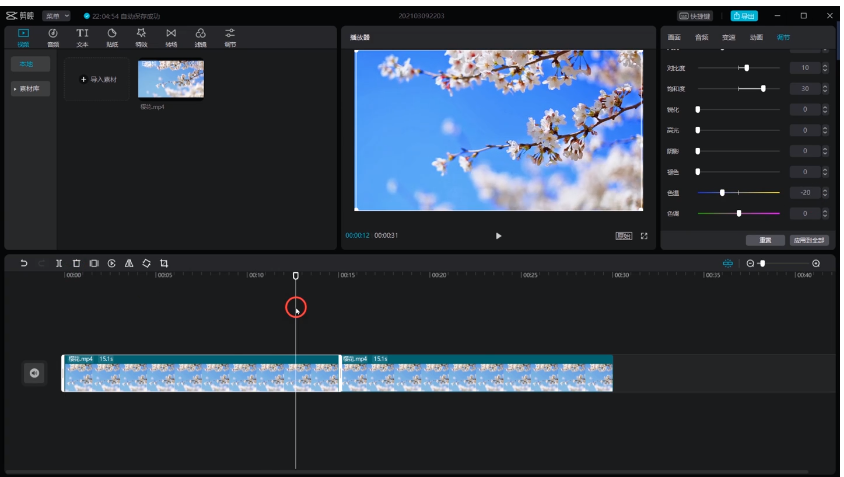This screenshot has height=477, width=844.
Task: Switch to the 音频 tab in properties panel
Action: click(701, 37)
